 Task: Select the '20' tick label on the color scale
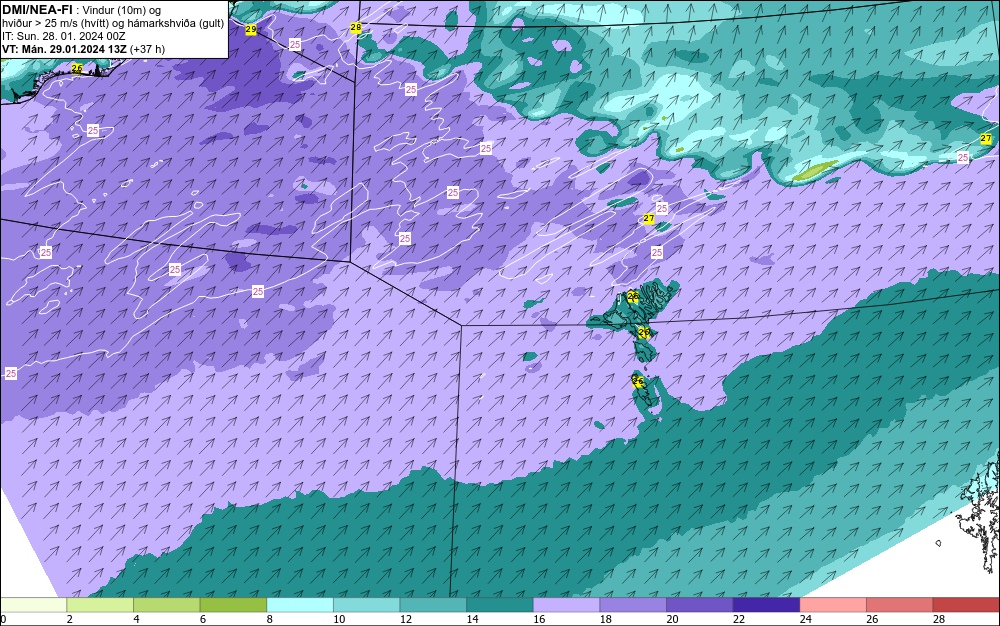(x=672, y=619)
